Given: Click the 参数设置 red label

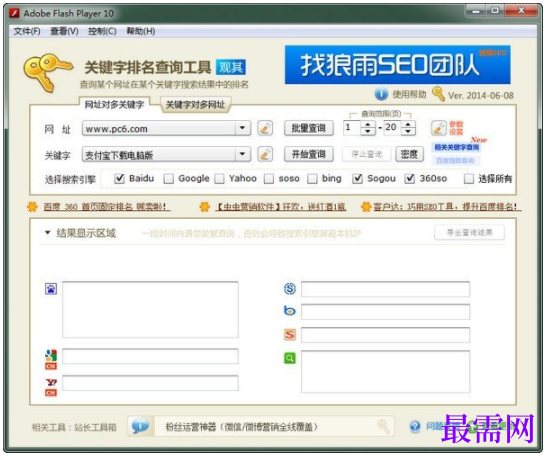Looking at the screenshot, I should point(456,128).
